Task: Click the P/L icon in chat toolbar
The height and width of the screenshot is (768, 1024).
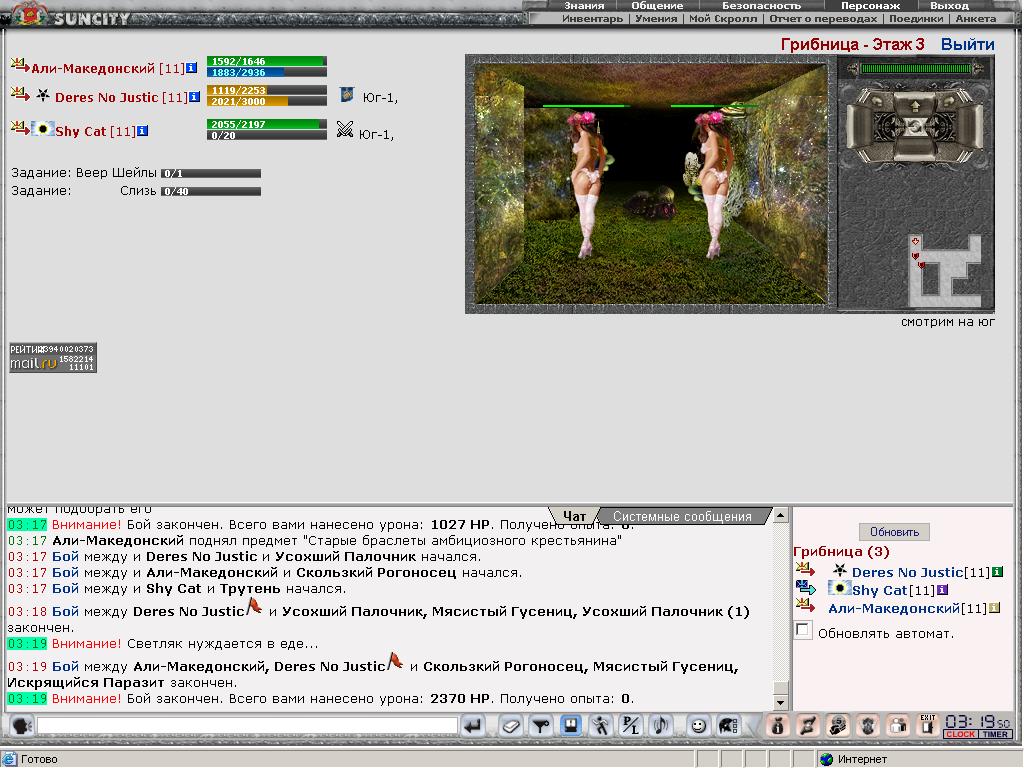Action: pyautogui.click(x=631, y=726)
